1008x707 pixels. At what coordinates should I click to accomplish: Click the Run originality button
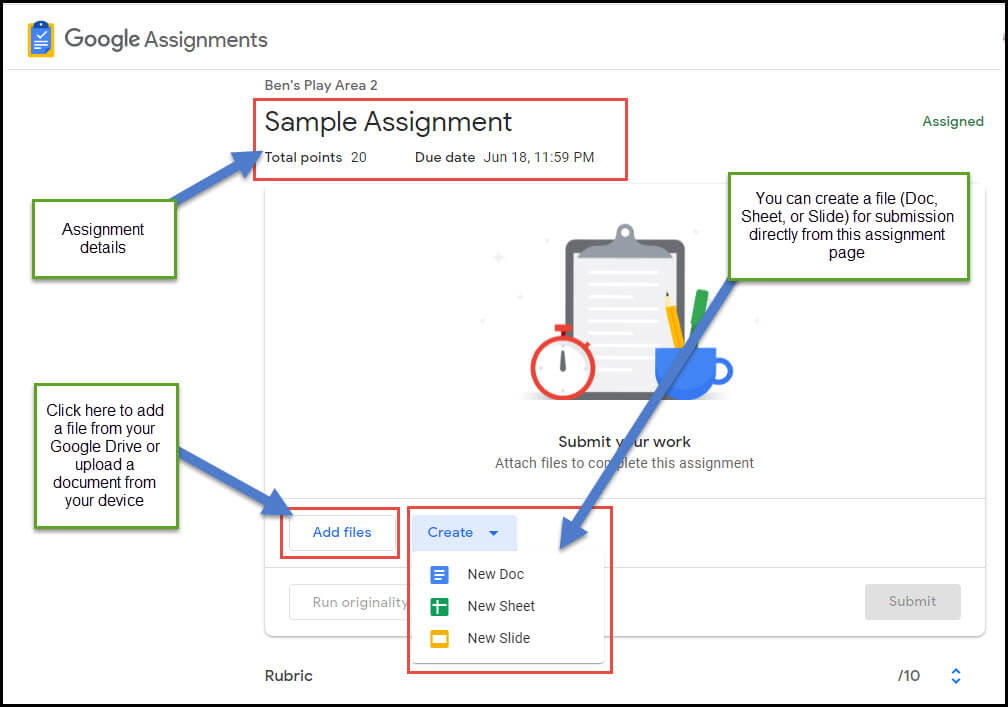350,602
